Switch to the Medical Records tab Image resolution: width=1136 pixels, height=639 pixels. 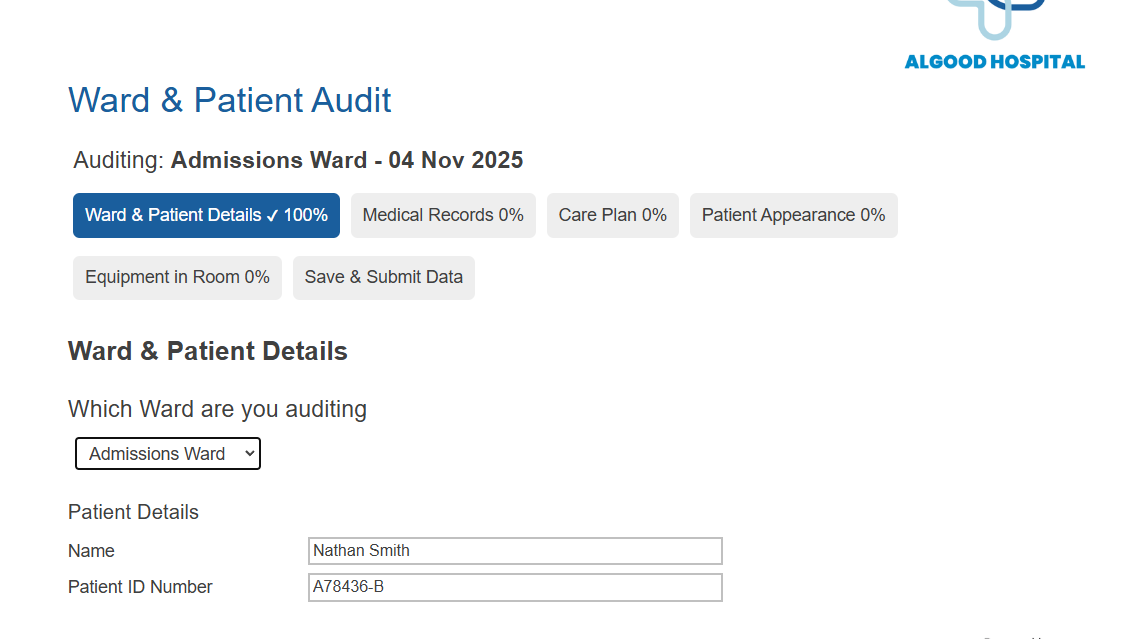(442, 215)
